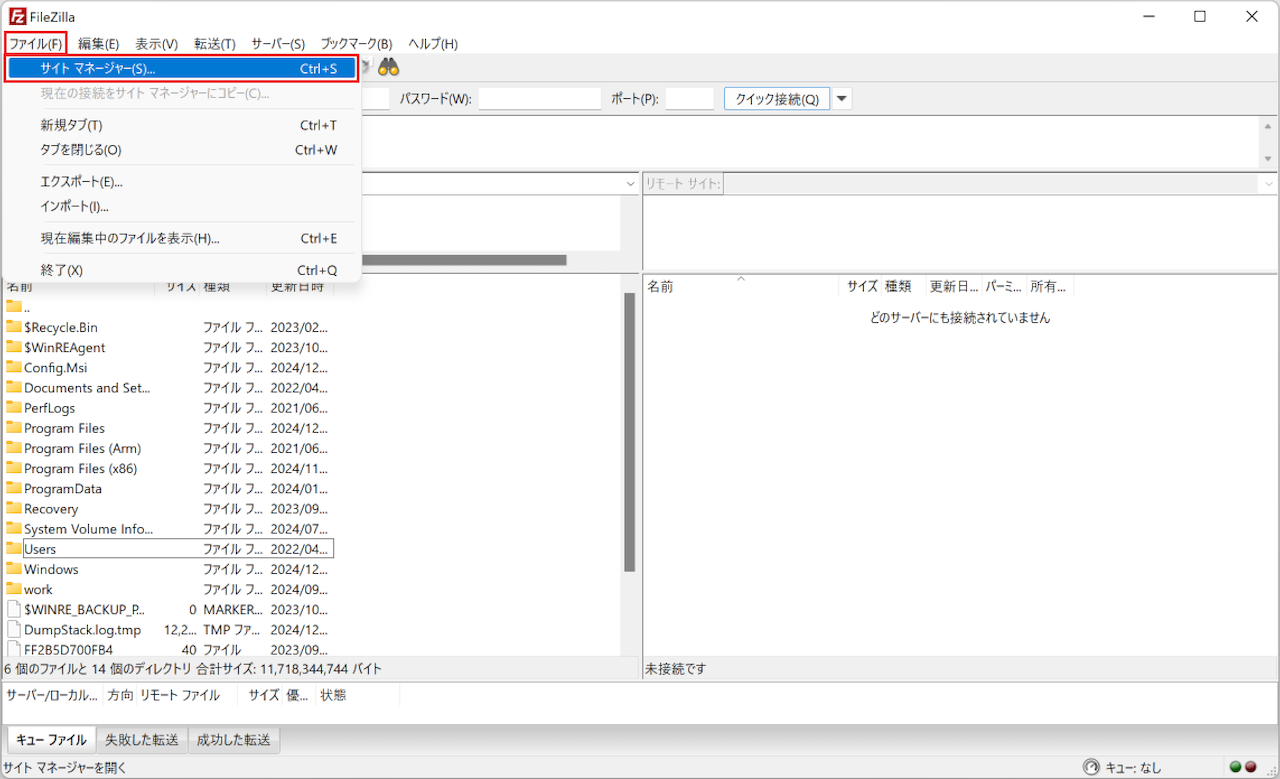
Task: Select the $Recycle.Bin folder icon
Action: pyautogui.click(x=14, y=327)
